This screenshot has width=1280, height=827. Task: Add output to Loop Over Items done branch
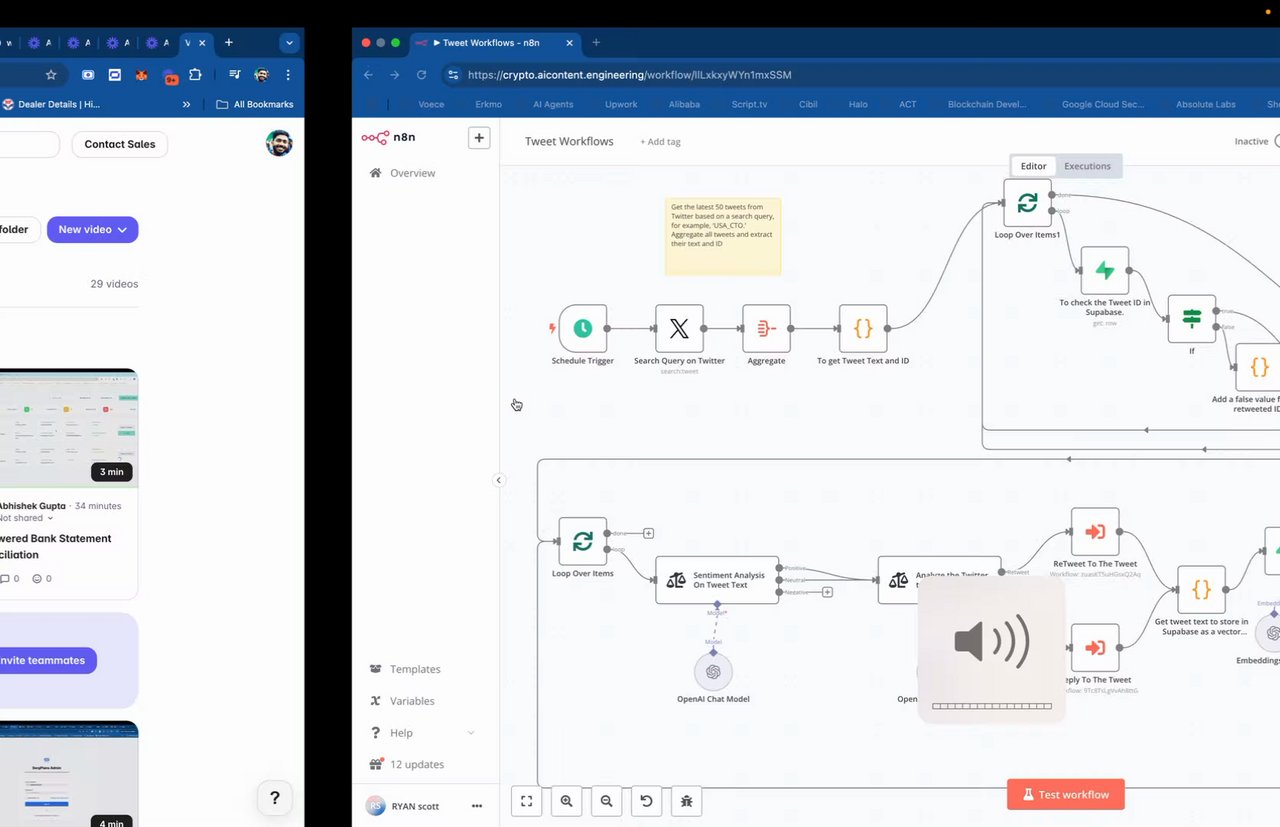[x=648, y=533]
